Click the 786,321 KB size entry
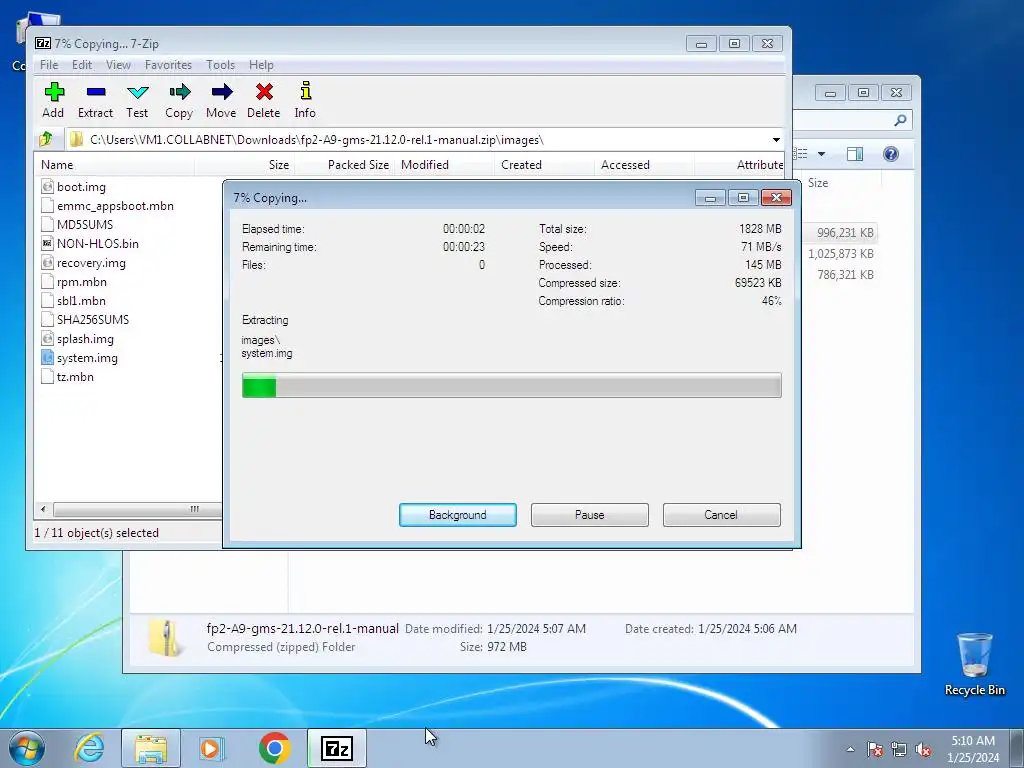The width and height of the screenshot is (1024, 768). pyautogui.click(x=845, y=274)
